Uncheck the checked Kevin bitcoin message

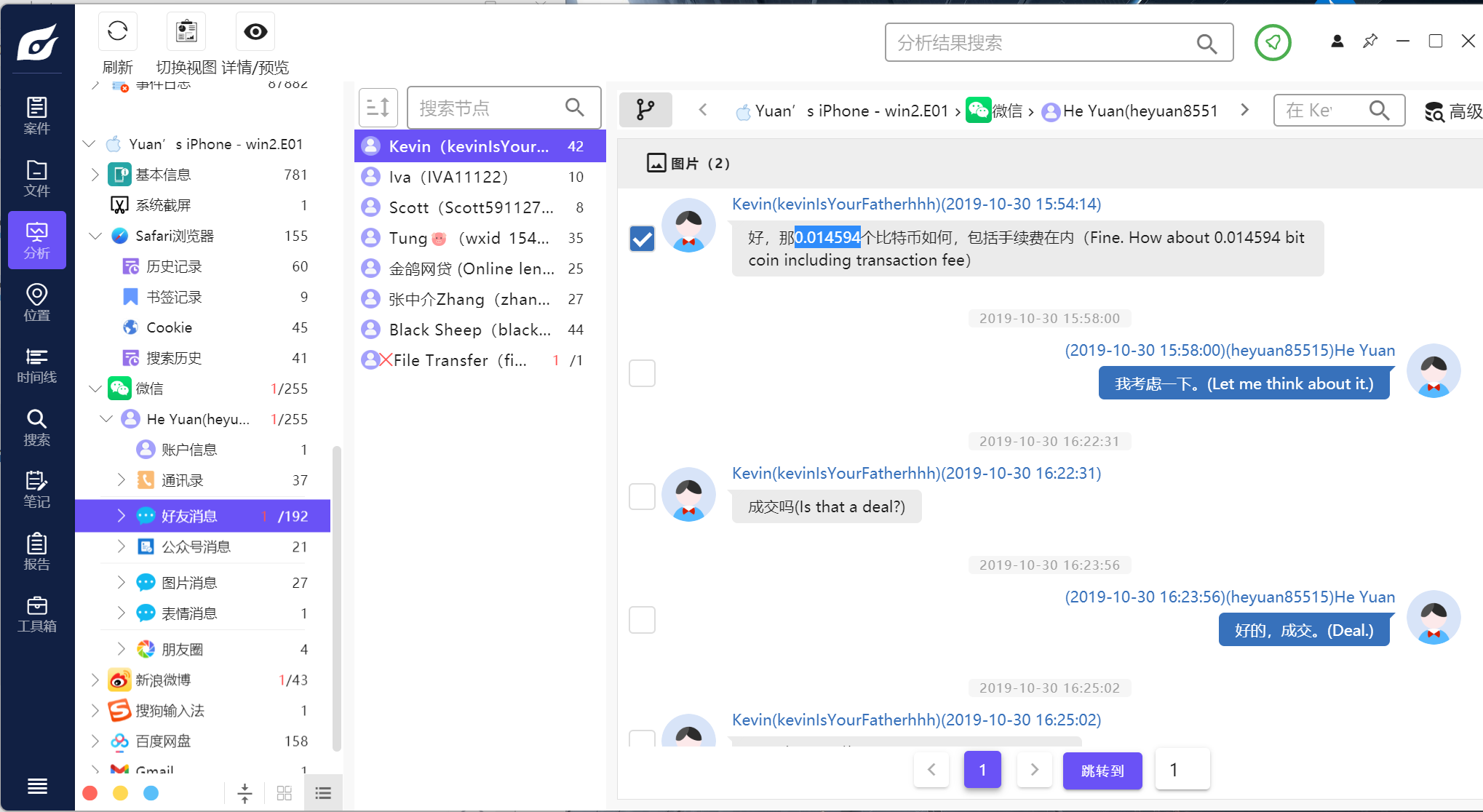[x=642, y=239]
